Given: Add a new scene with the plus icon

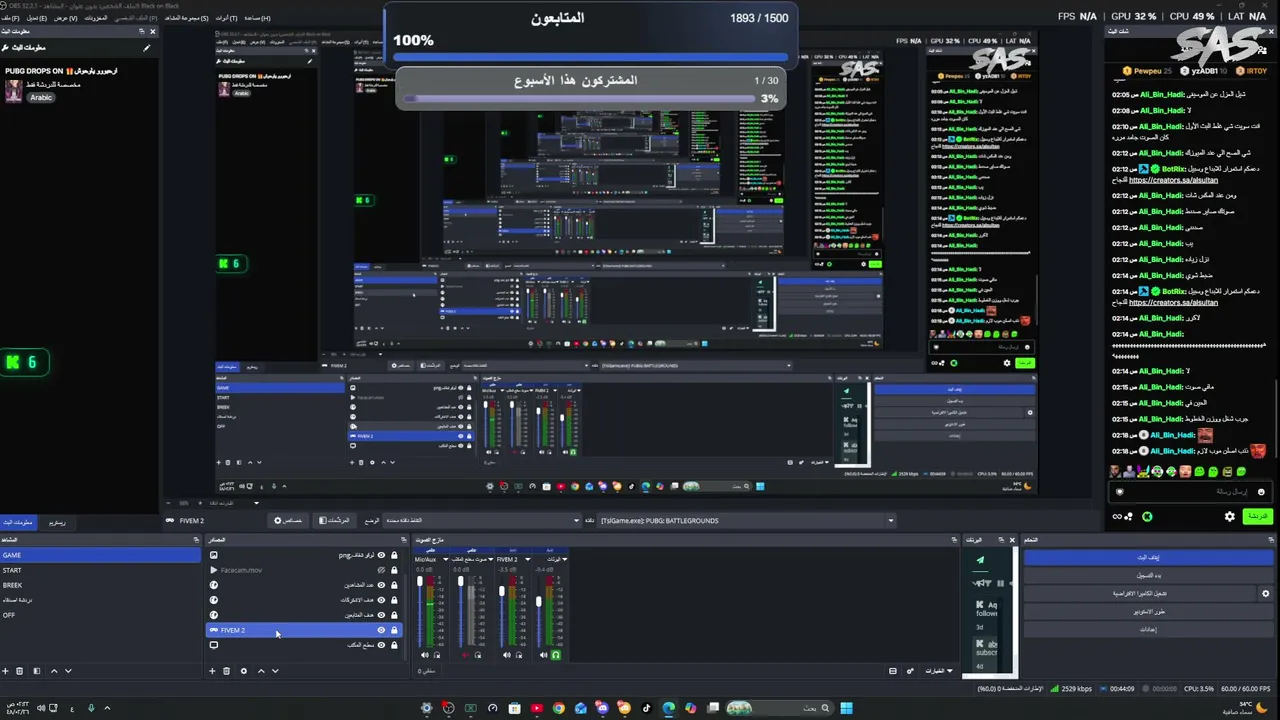Looking at the screenshot, I should tap(5, 671).
